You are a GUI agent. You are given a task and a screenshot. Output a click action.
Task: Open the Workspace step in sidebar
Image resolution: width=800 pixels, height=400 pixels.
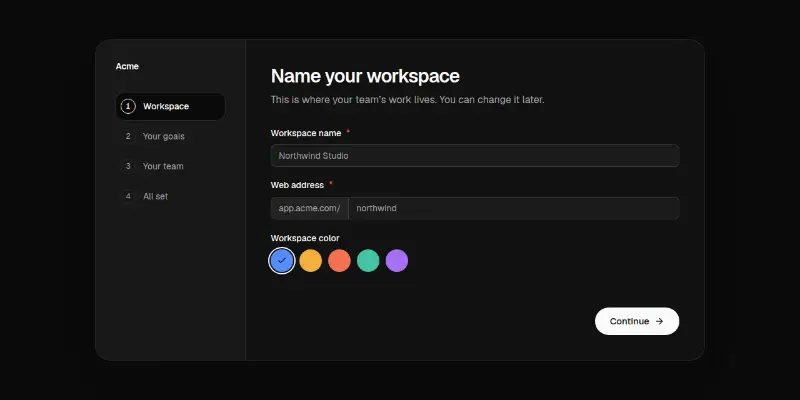coord(170,106)
